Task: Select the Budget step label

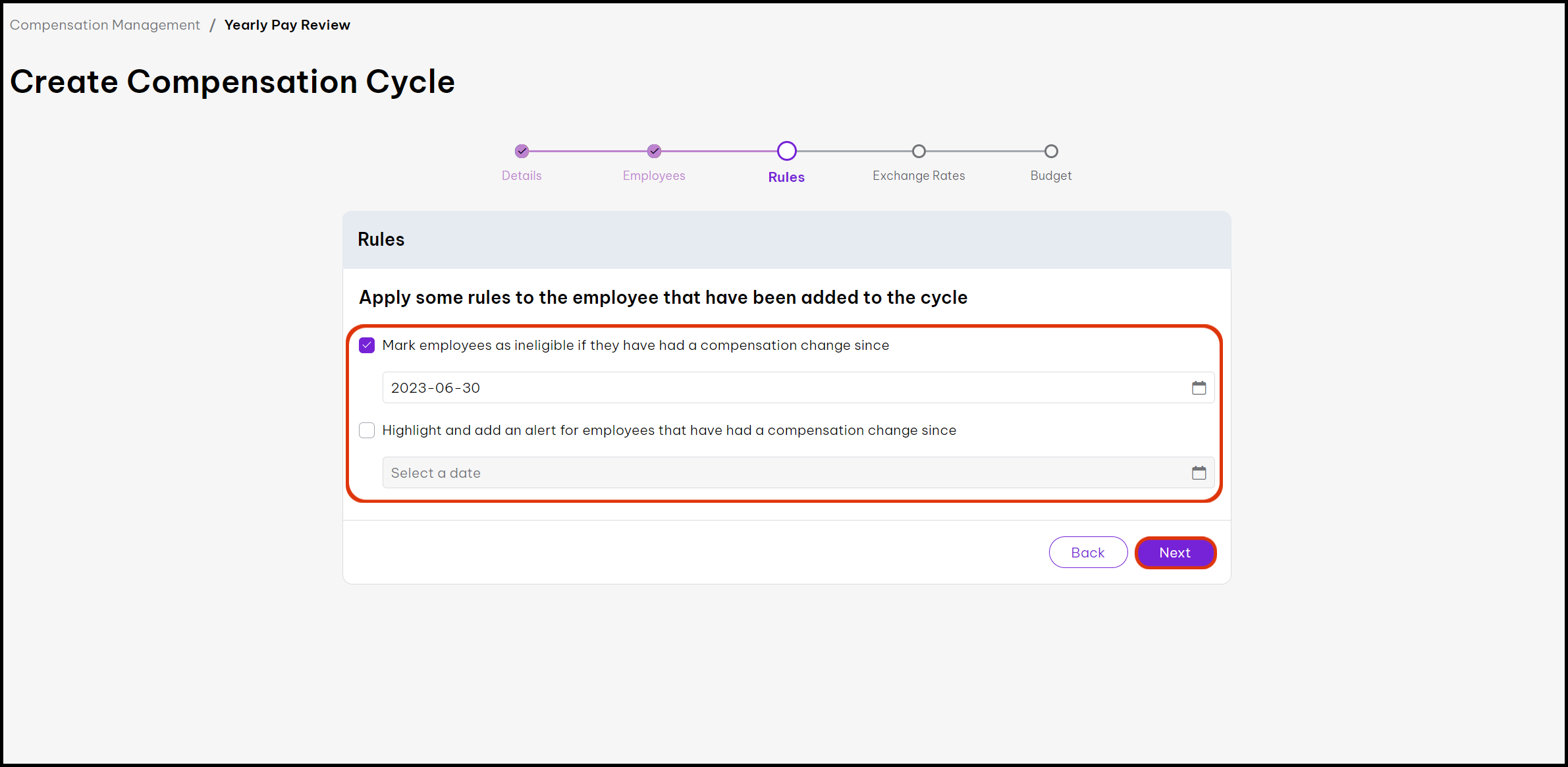Action: pyautogui.click(x=1051, y=176)
